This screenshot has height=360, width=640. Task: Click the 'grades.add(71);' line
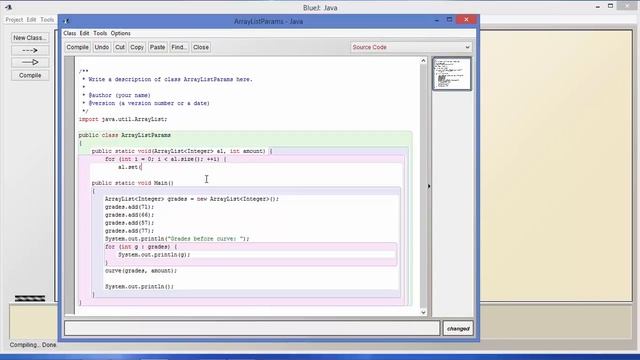pyautogui.click(x=129, y=207)
